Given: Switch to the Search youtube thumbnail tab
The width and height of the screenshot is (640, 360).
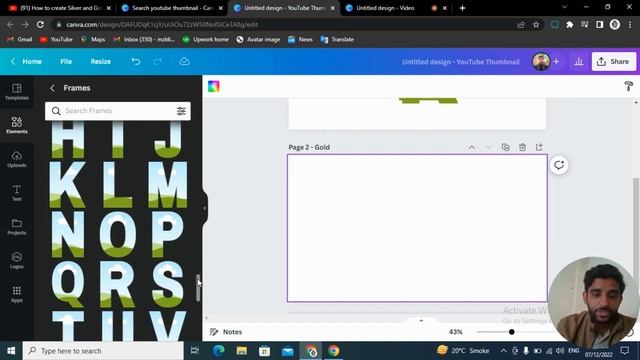Looking at the screenshot, I should tap(171, 8).
